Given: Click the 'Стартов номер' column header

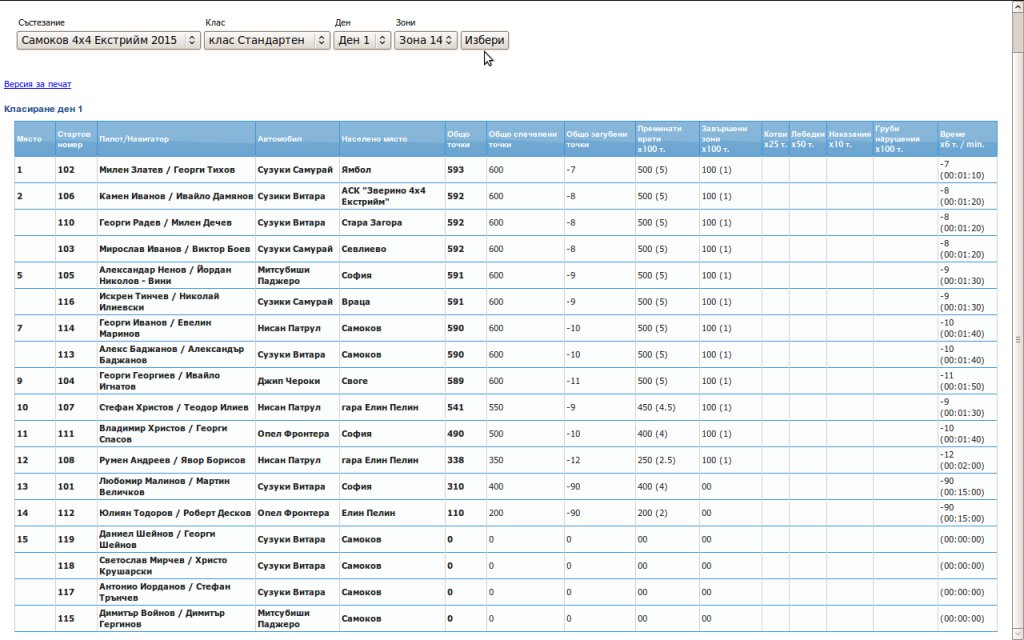Looking at the screenshot, I should click(x=75, y=139).
